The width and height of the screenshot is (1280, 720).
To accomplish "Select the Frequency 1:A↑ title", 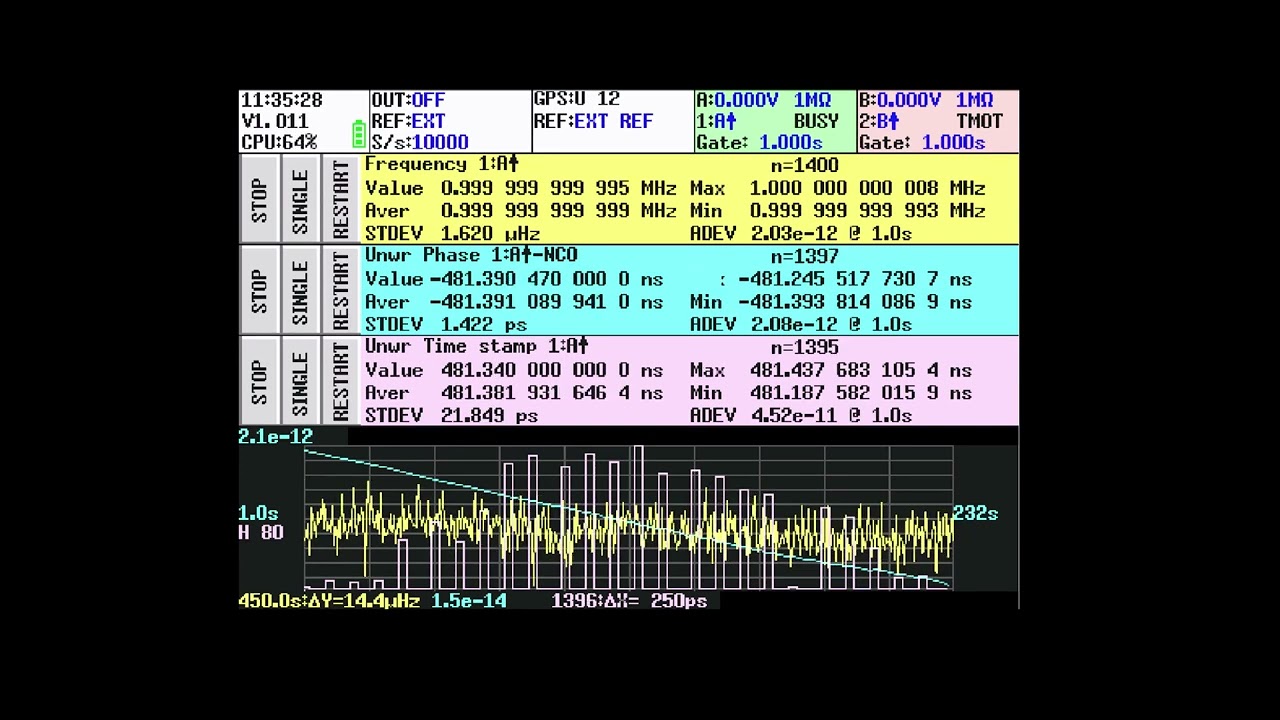I will (442, 164).
